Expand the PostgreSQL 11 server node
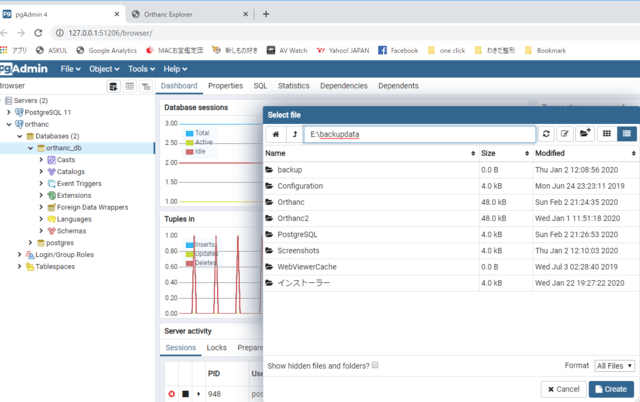640x402 pixels. point(9,112)
